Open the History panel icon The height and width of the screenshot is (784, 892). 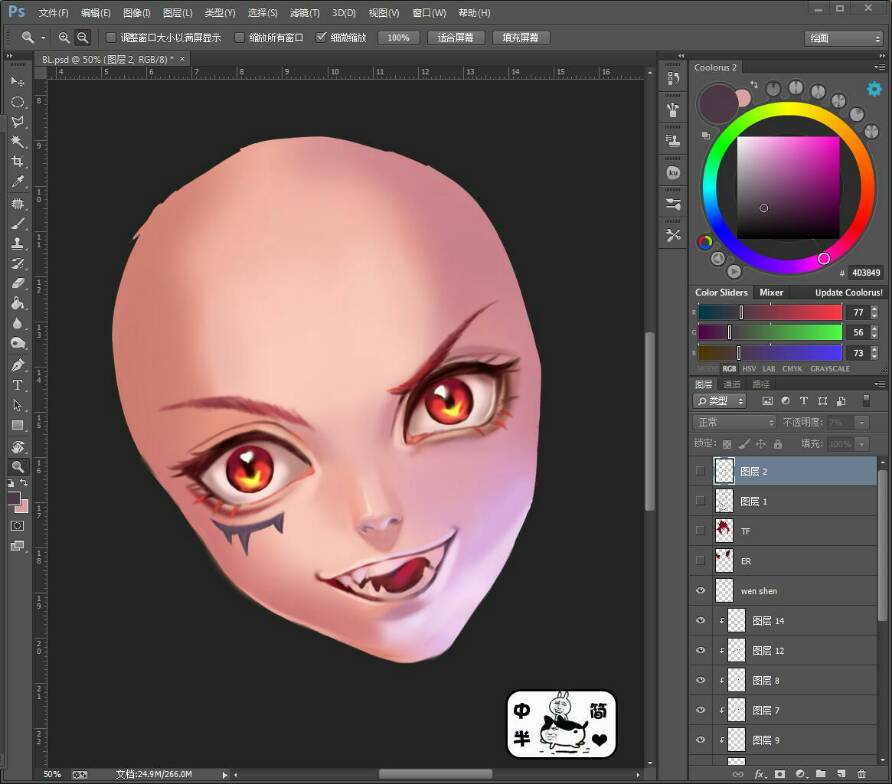pyautogui.click(x=673, y=79)
